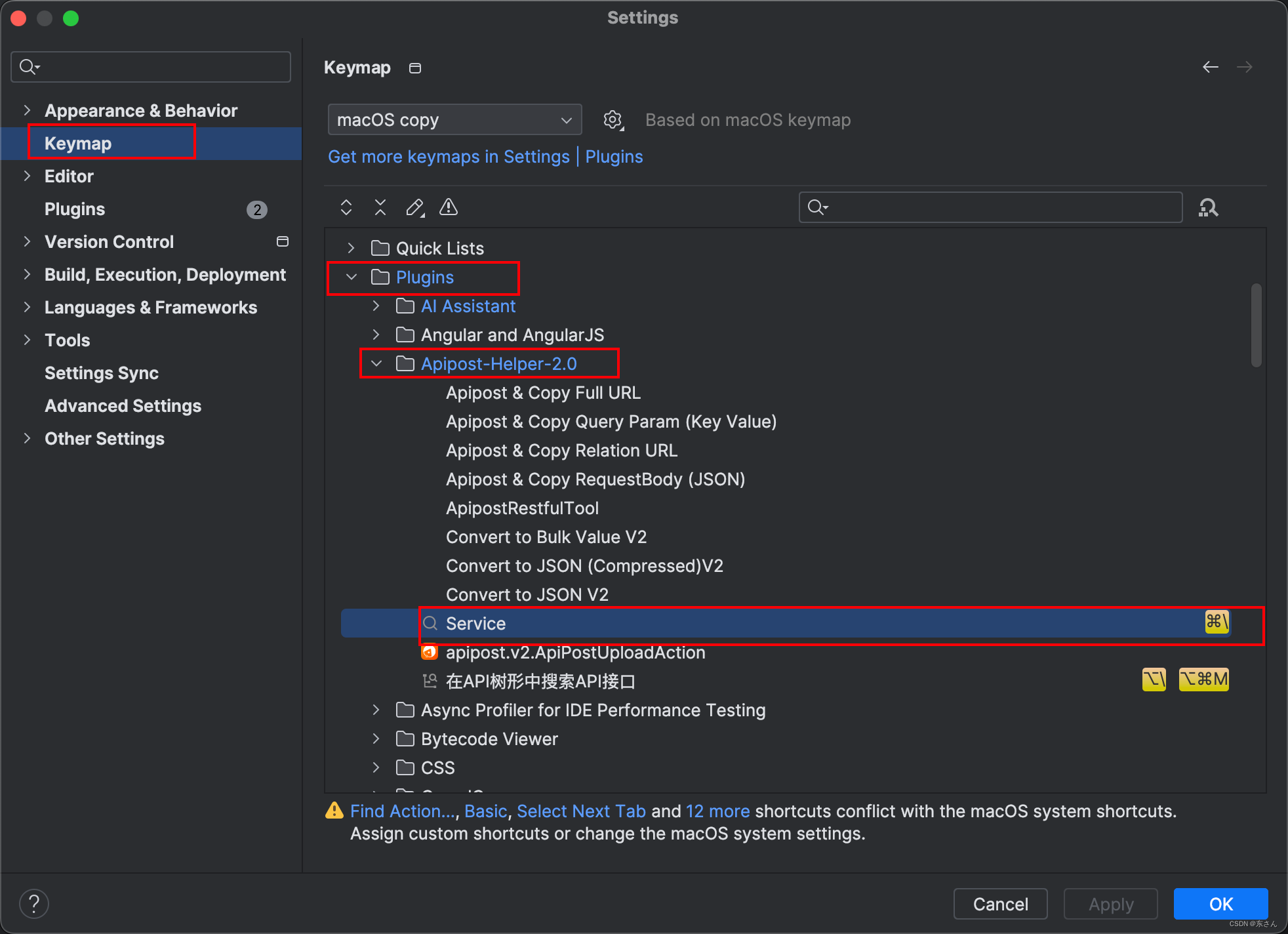Screen dimensions: 1288x934
Task: Click icon of 在API树形中搜索API接口 action
Action: coord(430,681)
